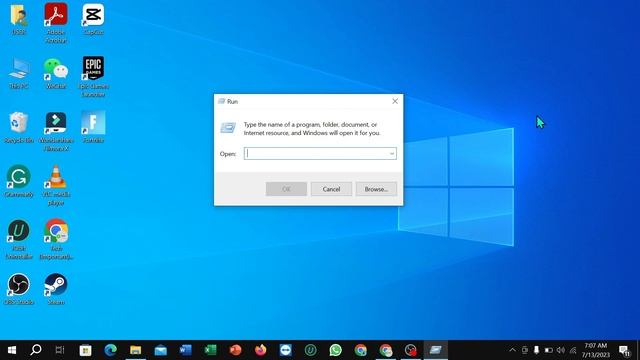Launch Excel from the taskbar
The width and height of the screenshot is (640, 360).
coord(211,350)
